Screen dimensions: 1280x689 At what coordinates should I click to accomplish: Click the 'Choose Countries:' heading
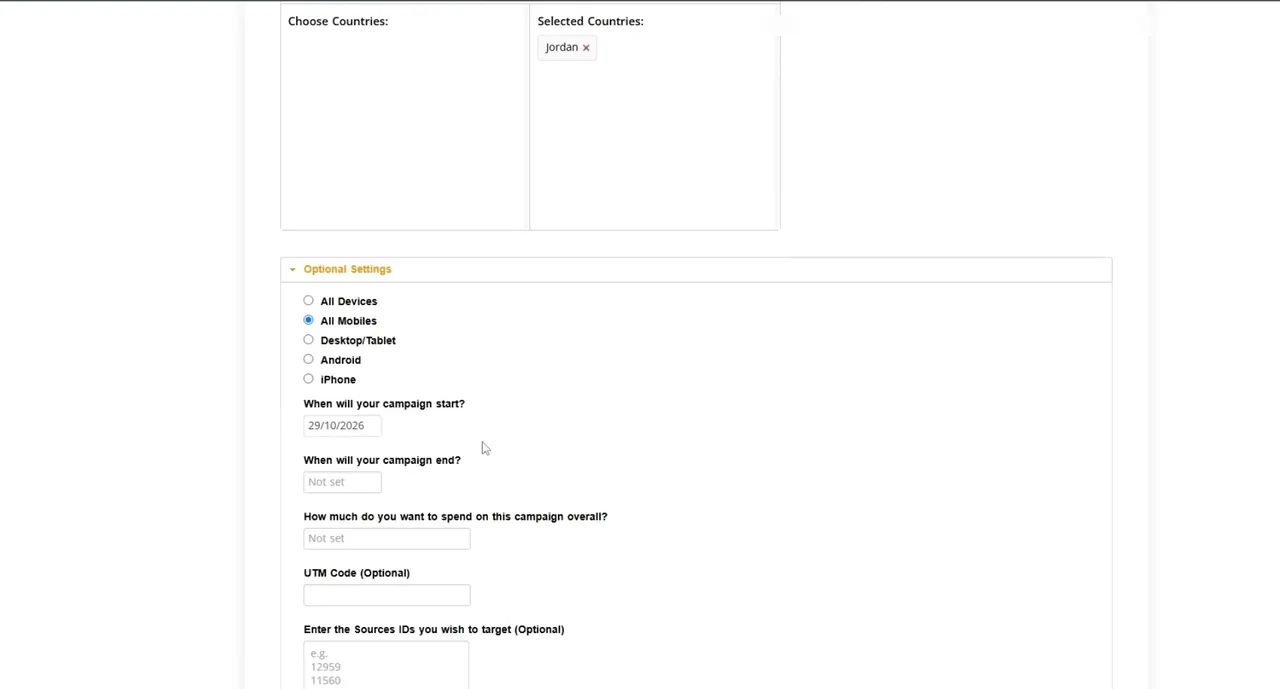pyautogui.click(x=338, y=21)
